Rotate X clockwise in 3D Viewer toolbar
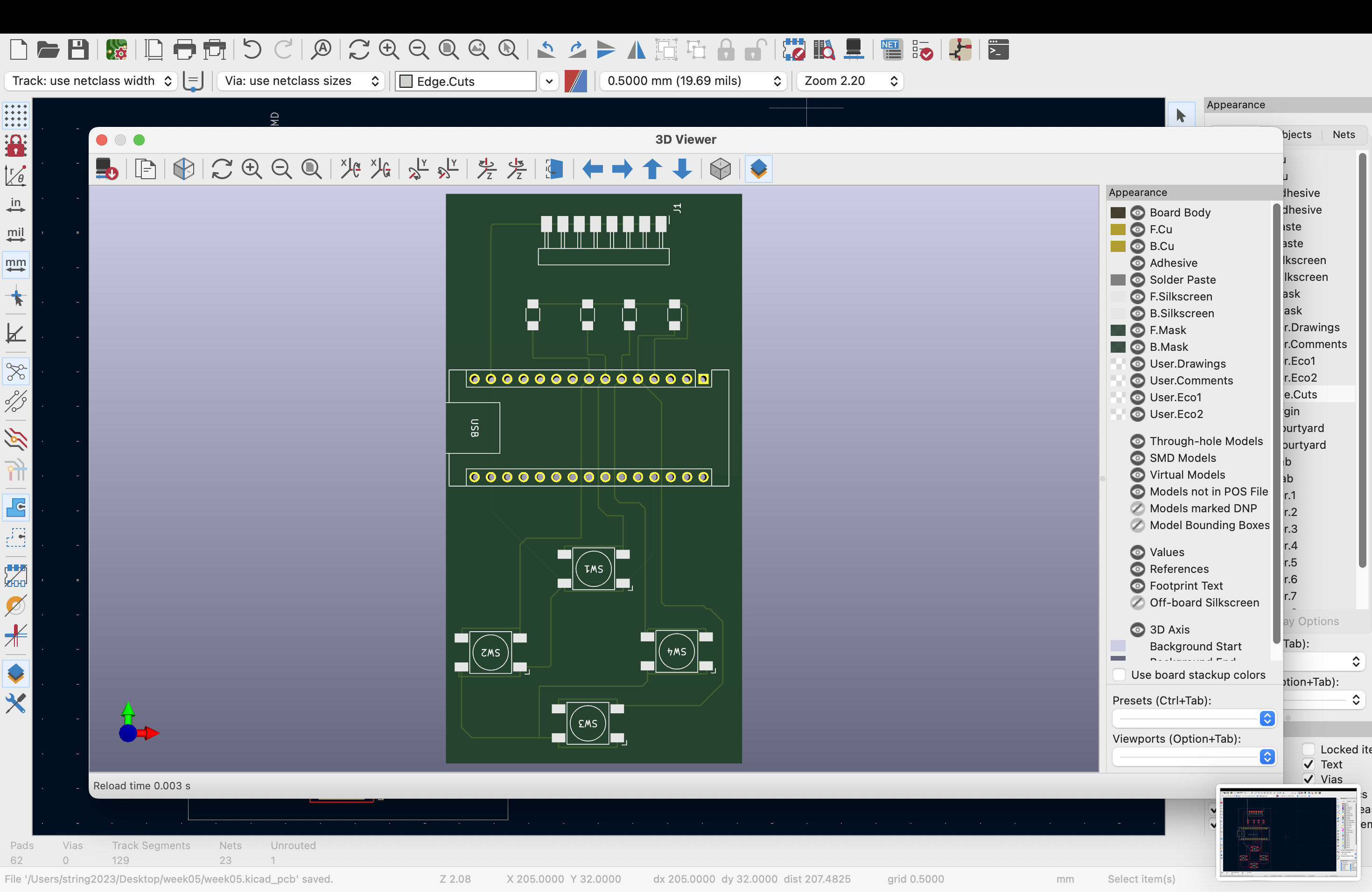This screenshot has height=892, width=1372. coord(350,169)
